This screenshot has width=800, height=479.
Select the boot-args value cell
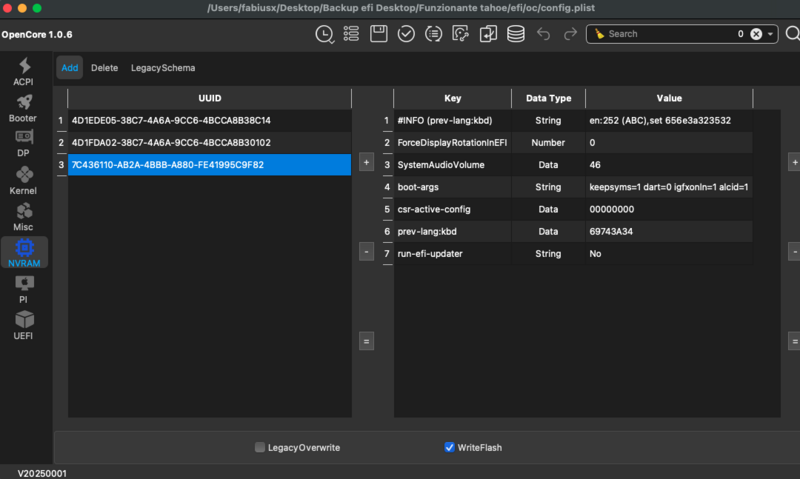coord(669,187)
